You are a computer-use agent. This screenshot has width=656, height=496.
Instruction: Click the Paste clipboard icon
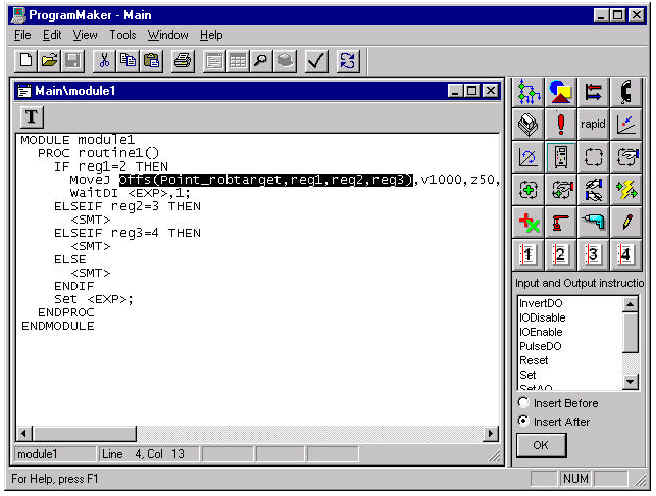pyautogui.click(x=151, y=61)
